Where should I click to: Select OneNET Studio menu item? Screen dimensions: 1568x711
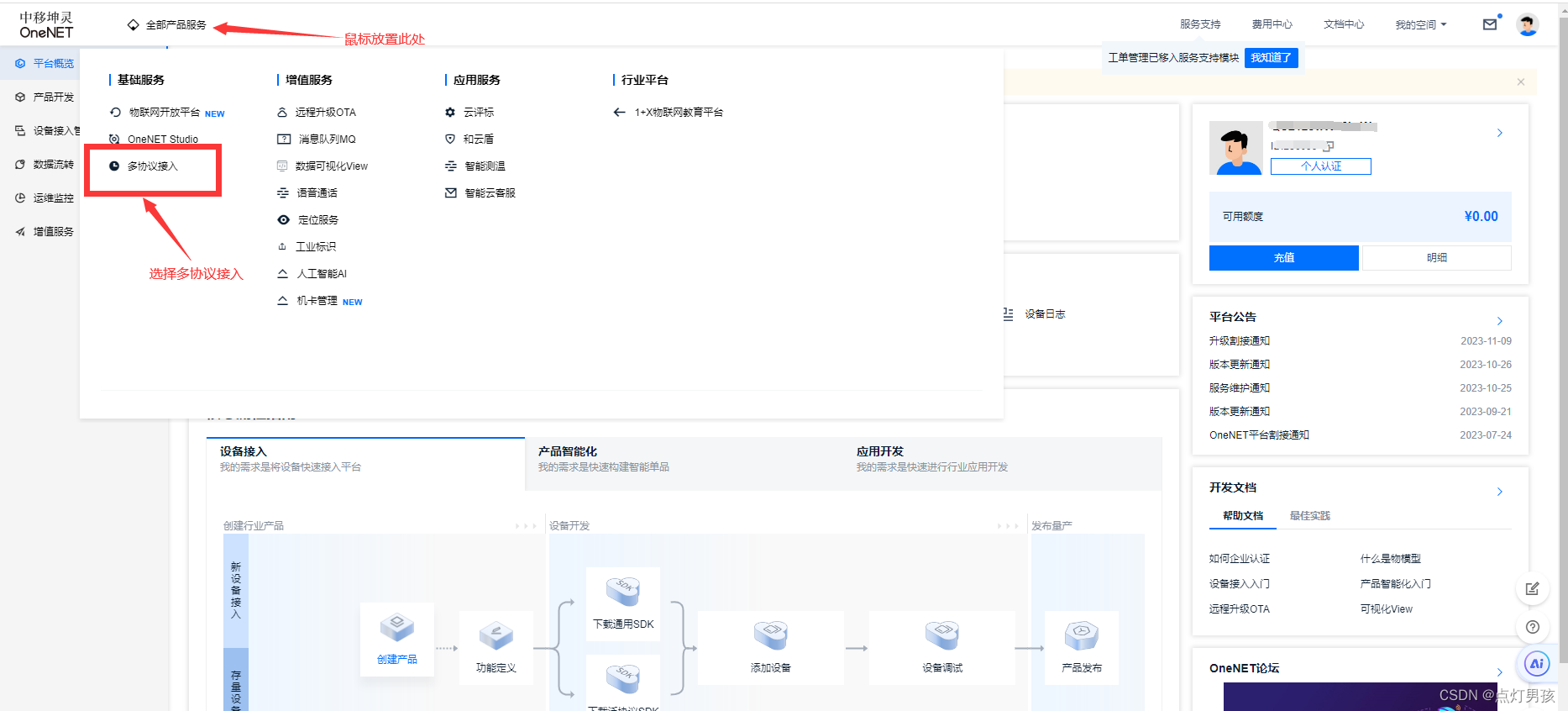click(x=154, y=140)
